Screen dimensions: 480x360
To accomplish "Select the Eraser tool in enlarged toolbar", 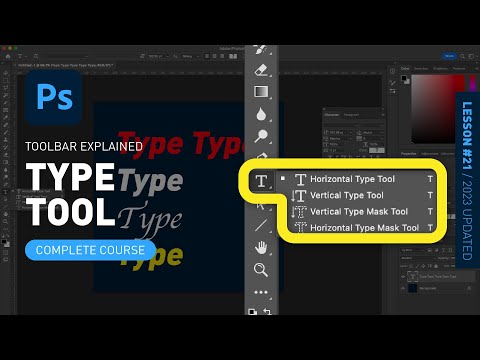I will 262,70.
